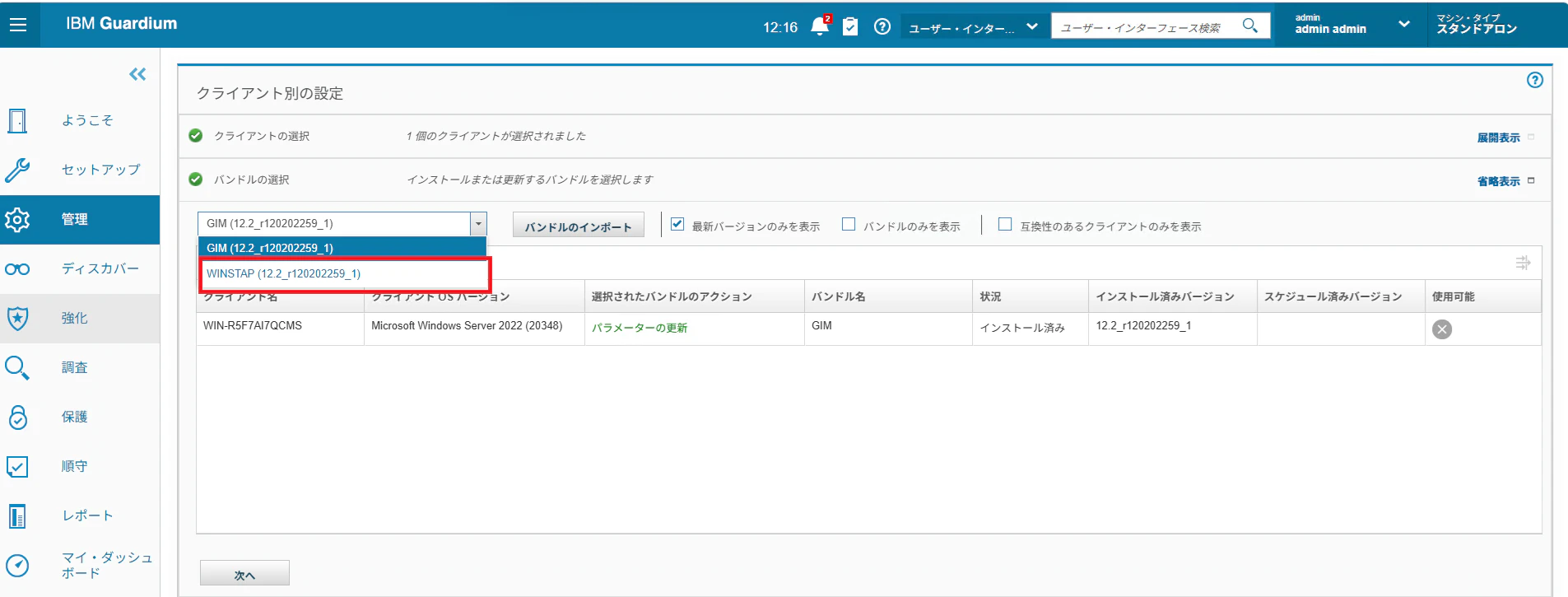
Task: Open the hamburger navigation menu
Action: pos(18,25)
